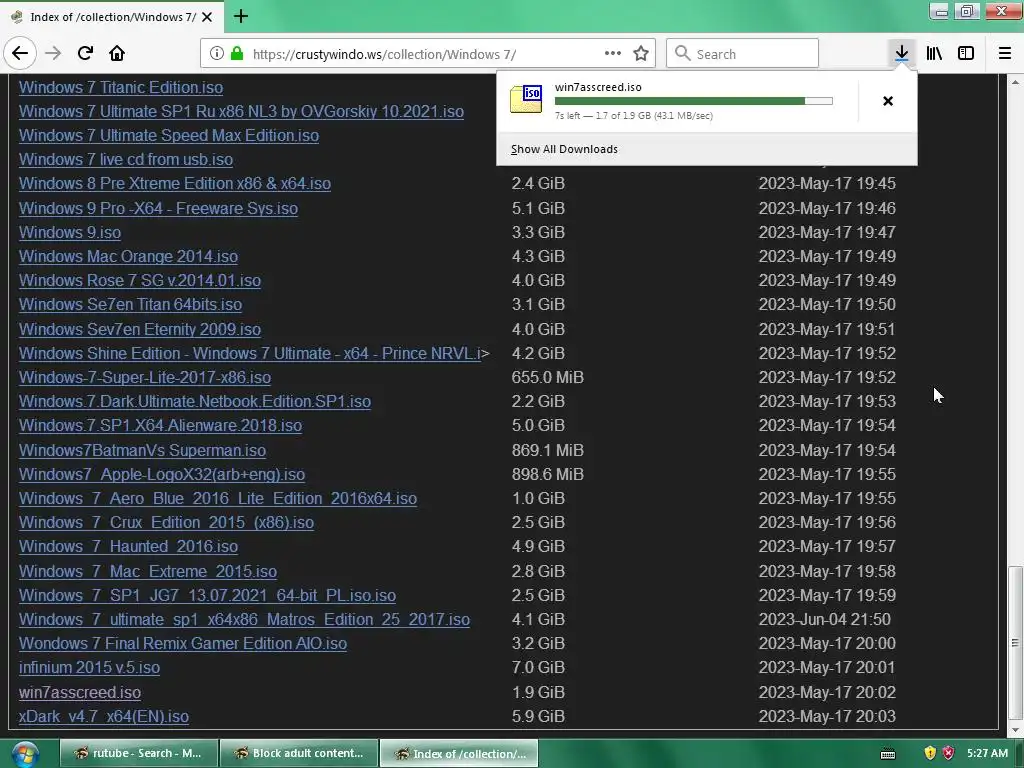Open Windows Sev7en Eternity 2009.iso
The height and width of the screenshot is (768, 1024).
[140, 329]
